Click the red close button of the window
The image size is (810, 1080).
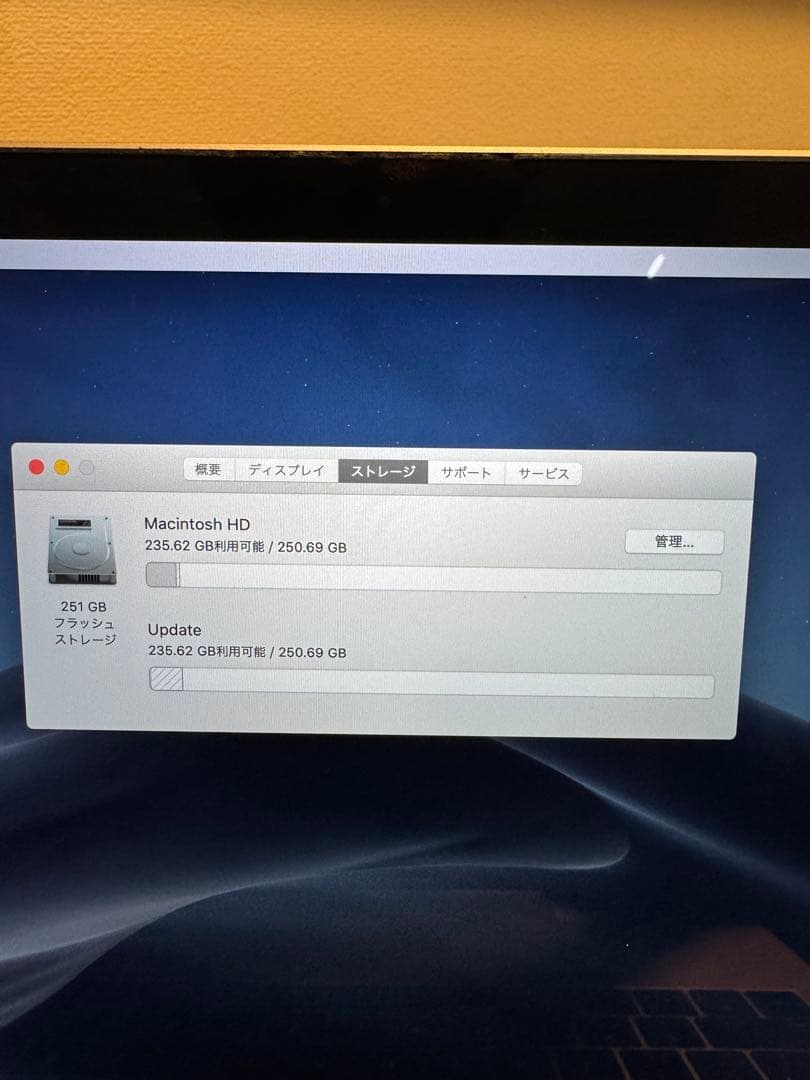(x=38, y=466)
